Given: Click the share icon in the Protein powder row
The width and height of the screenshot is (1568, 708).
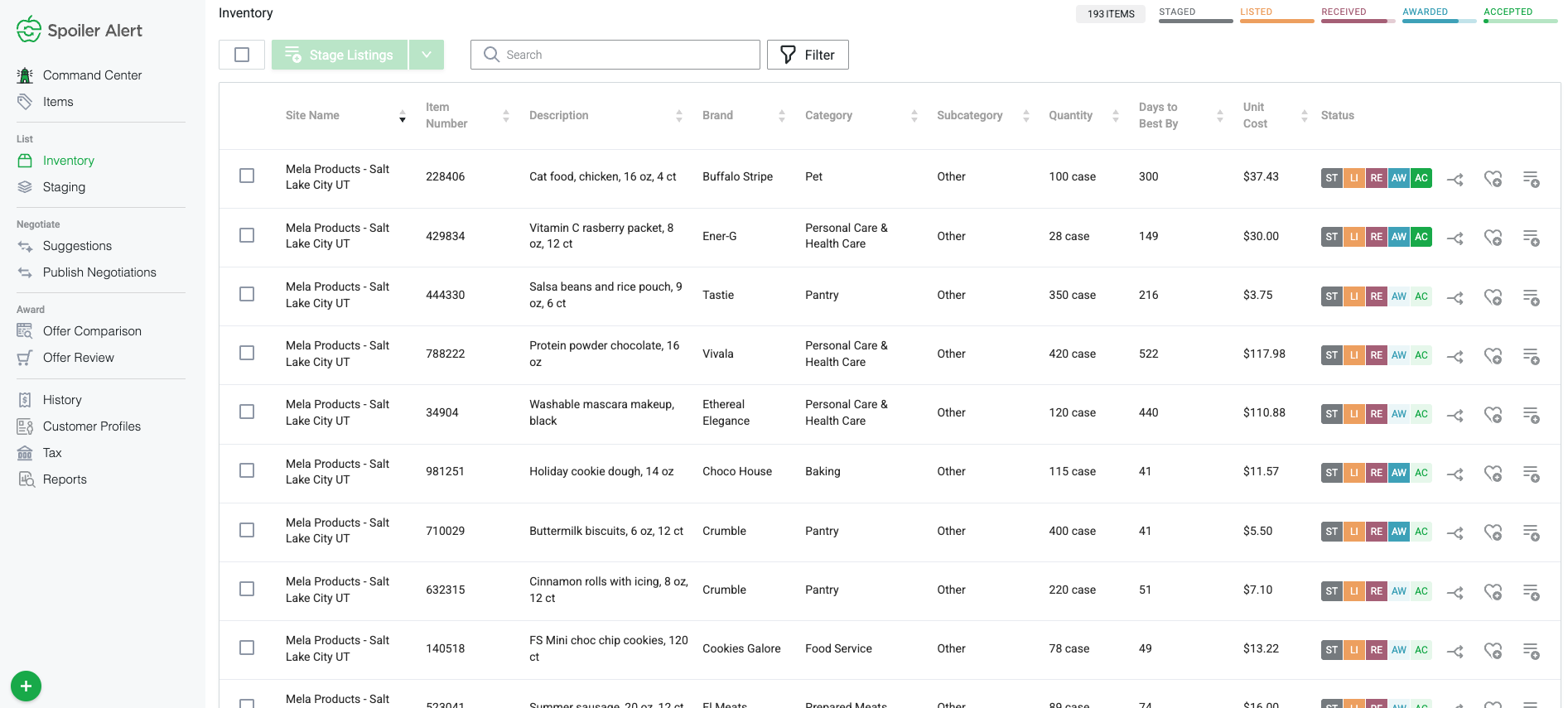Looking at the screenshot, I should [1455, 356].
